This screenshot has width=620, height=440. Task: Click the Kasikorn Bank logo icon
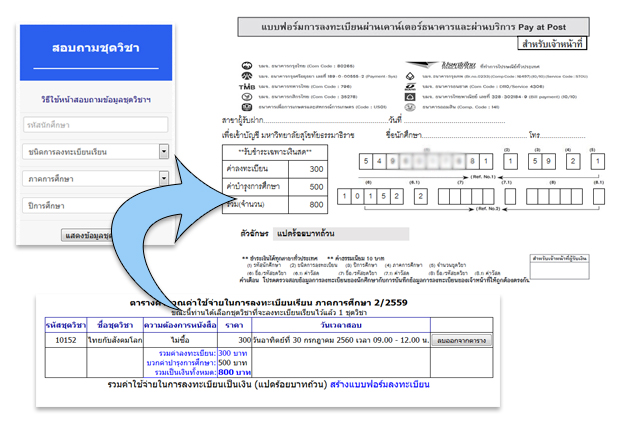click(x=247, y=96)
